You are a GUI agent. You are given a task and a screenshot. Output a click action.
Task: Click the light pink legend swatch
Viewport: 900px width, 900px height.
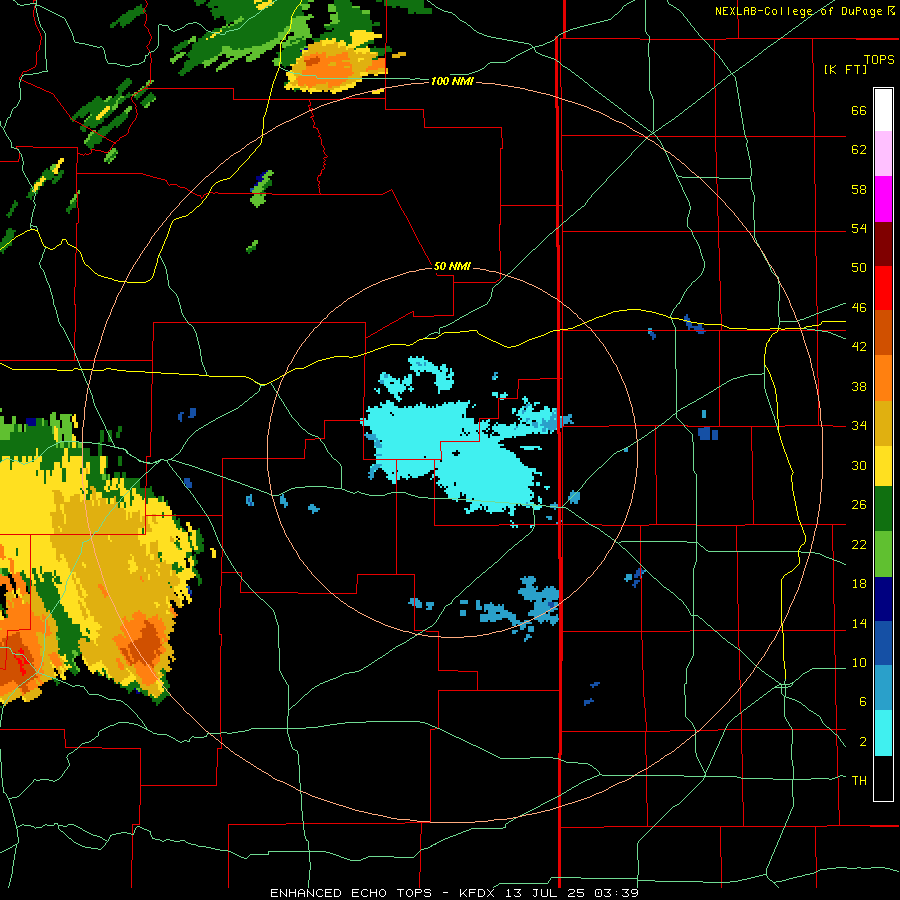(x=883, y=154)
